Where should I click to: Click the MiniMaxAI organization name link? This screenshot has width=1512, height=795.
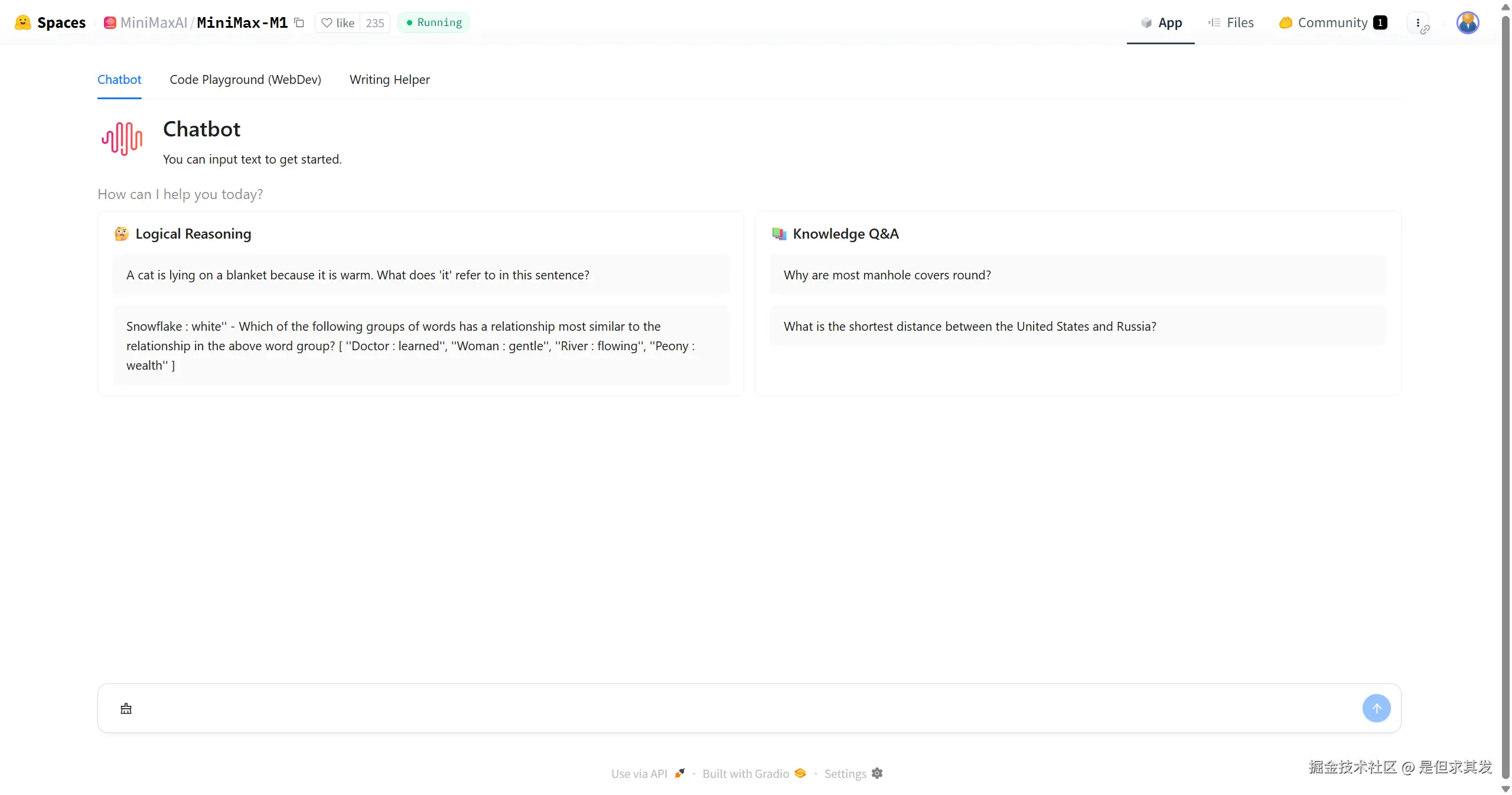(x=154, y=22)
